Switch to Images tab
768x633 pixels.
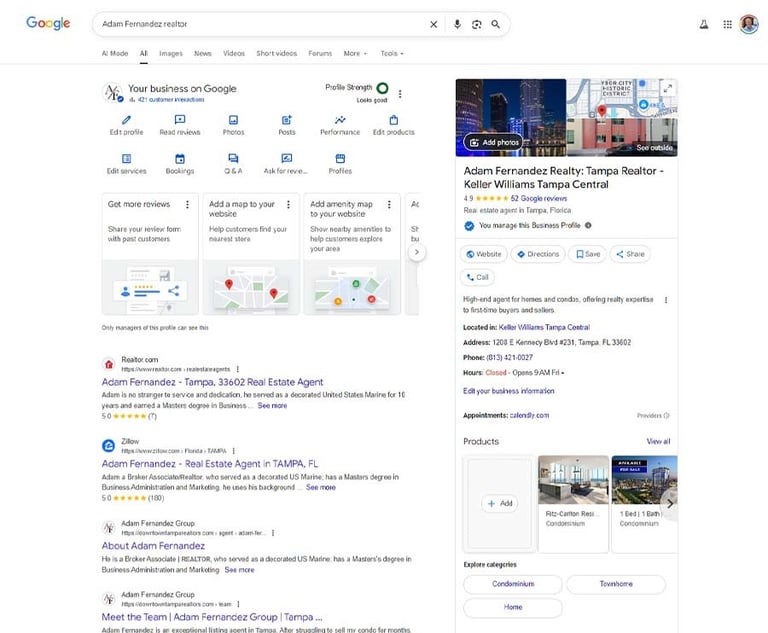pyautogui.click(x=171, y=53)
